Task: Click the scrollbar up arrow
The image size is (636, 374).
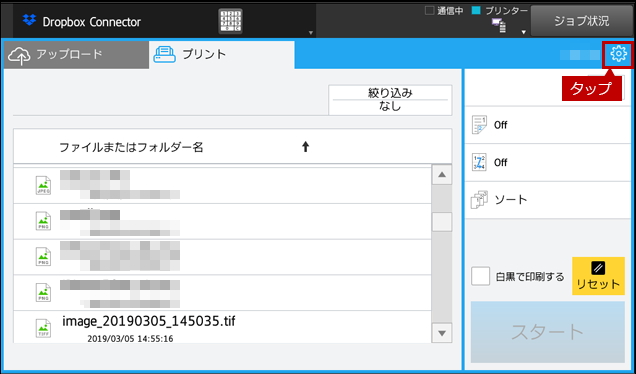Action: (x=442, y=175)
